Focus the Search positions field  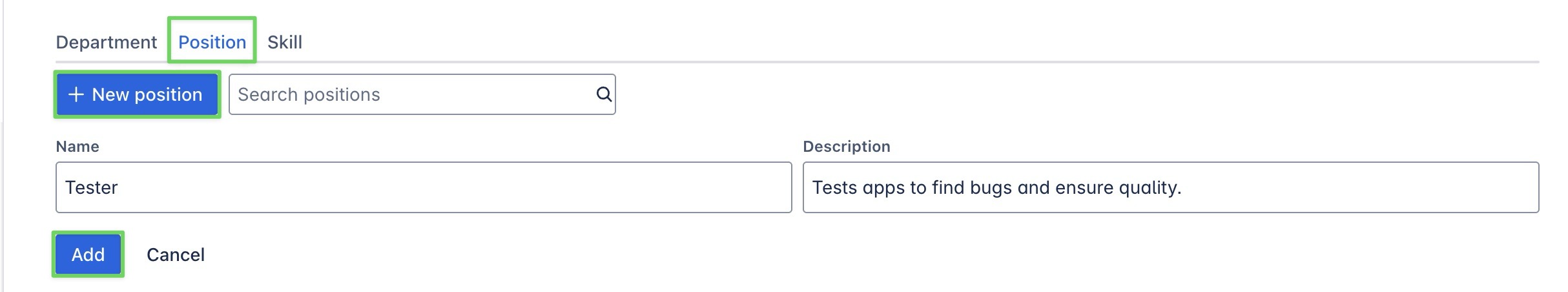coord(413,94)
